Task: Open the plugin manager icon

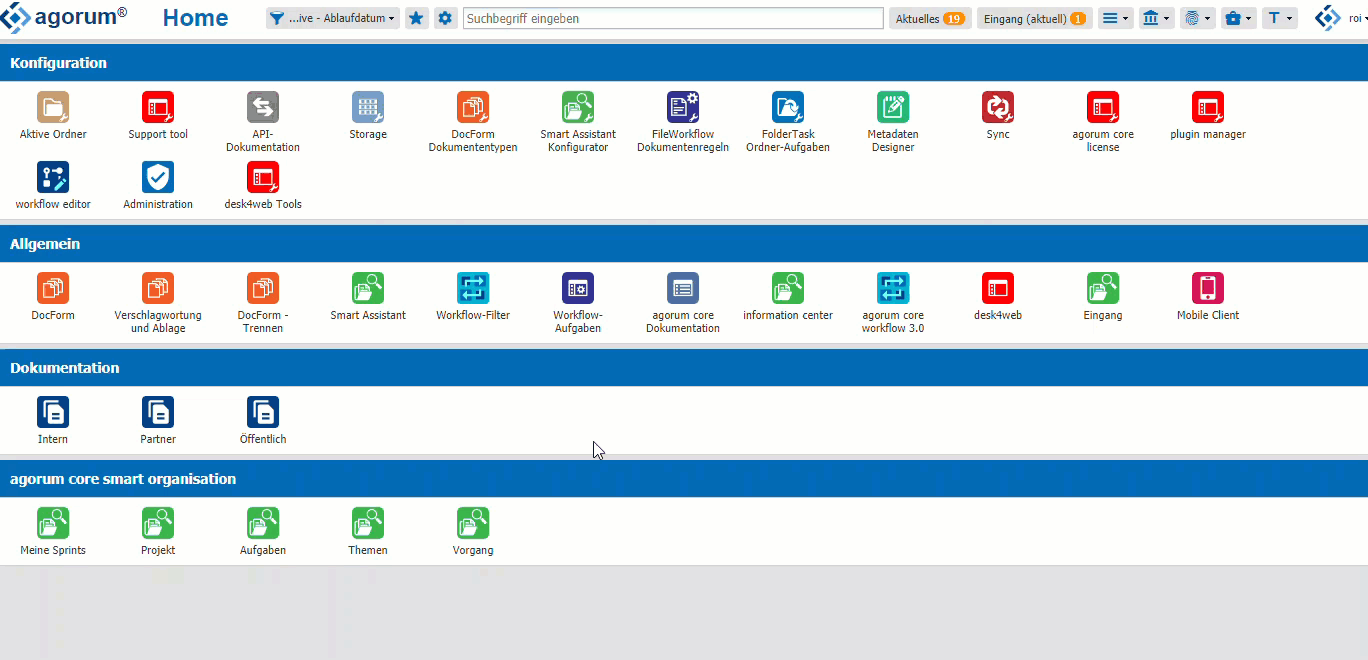Action: (1208, 107)
